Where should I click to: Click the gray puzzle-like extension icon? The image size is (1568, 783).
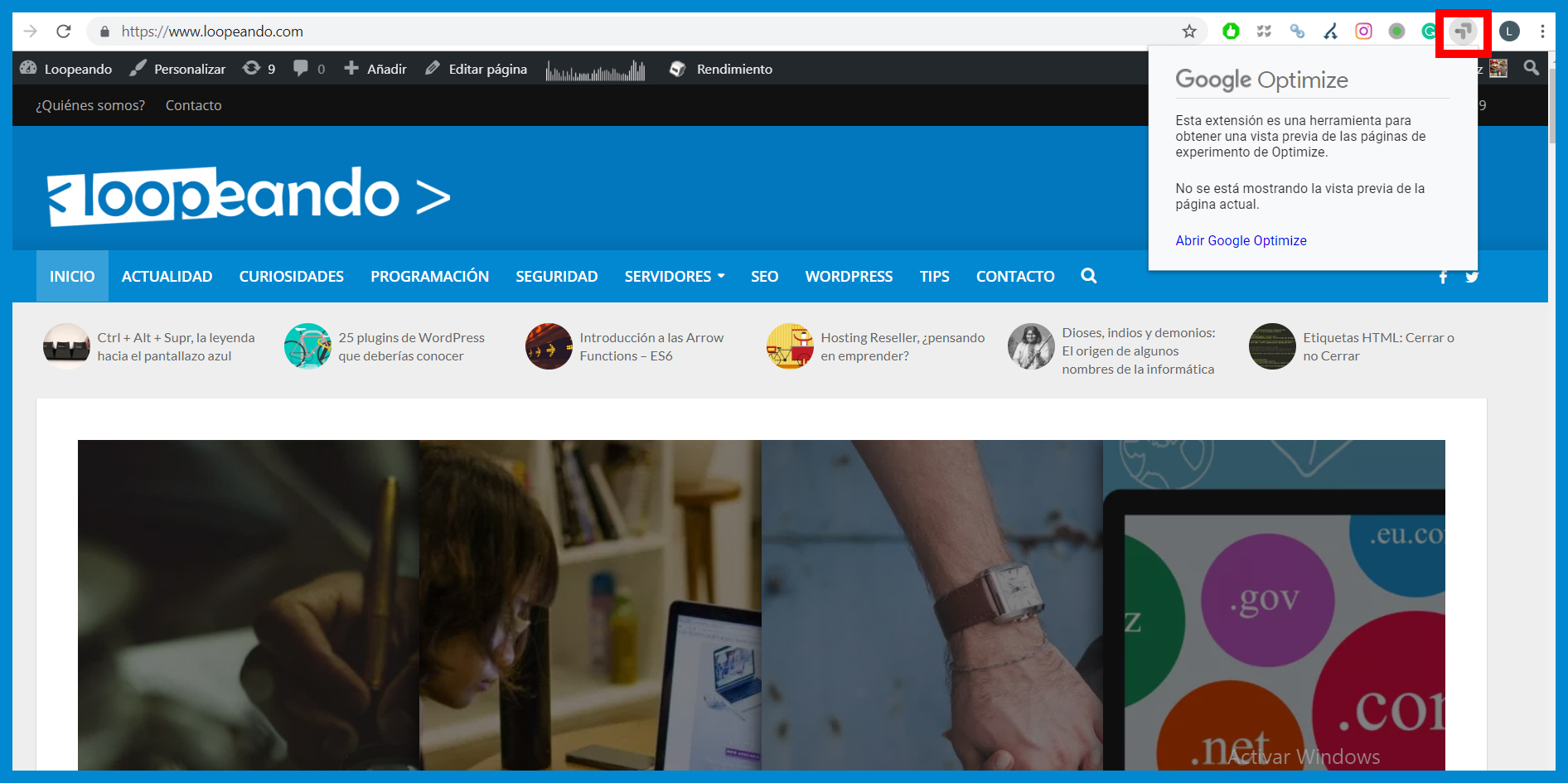click(x=1264, y=31)
